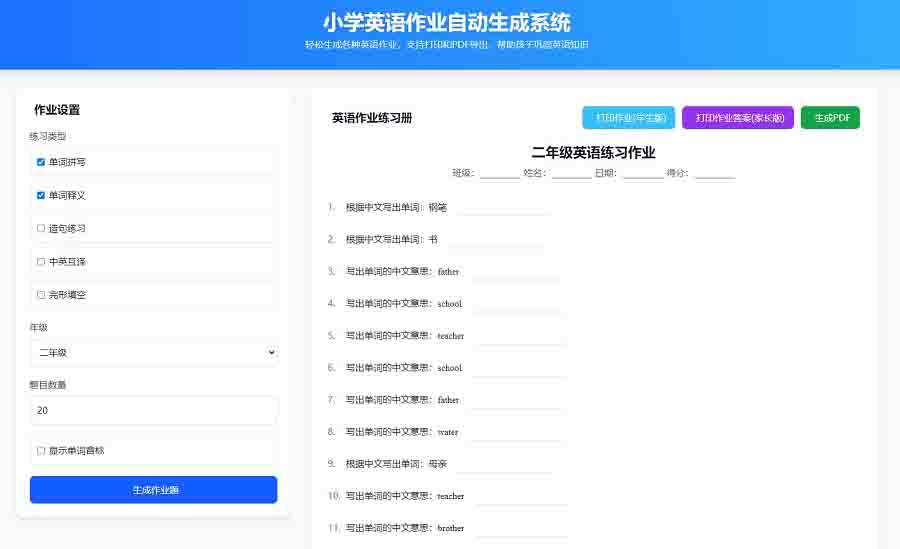Click the 班级 blank on the worksheet
Screen dimensions: 900x549
coord(499,174)
